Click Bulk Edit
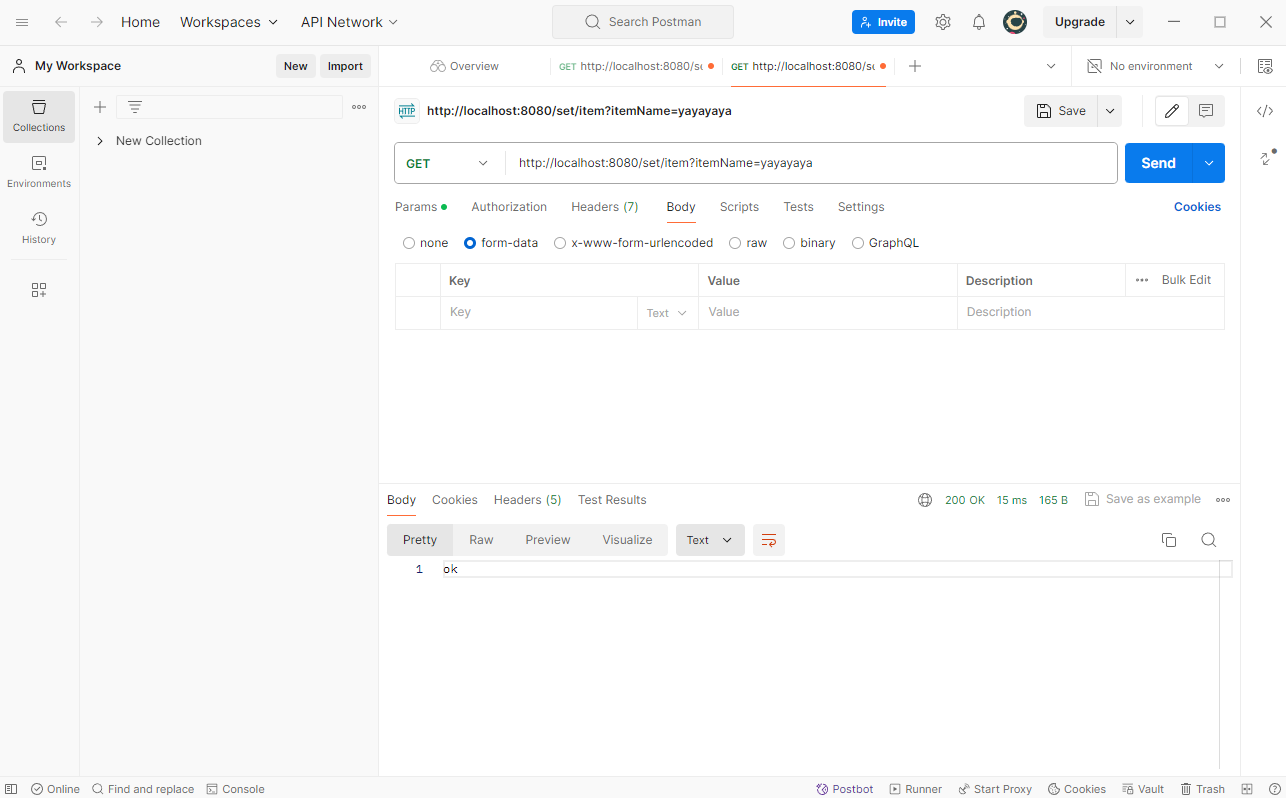This screenshot has width=1286, height=798. click(x=1186, y=280)
